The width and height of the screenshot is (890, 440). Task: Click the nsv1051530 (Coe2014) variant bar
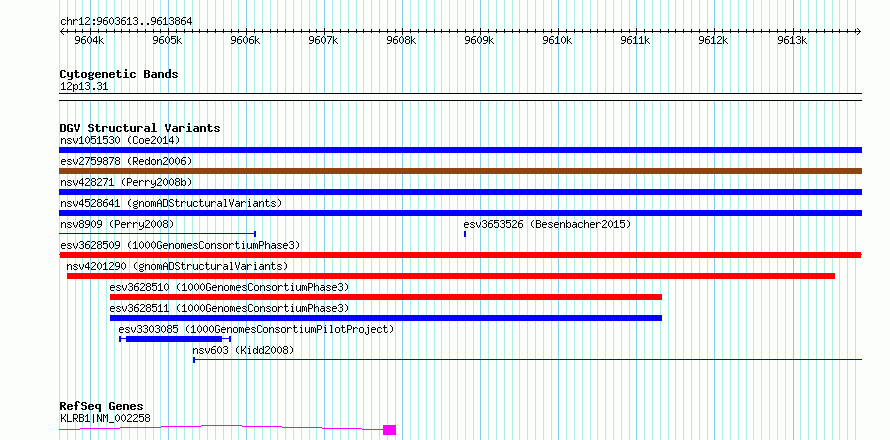pos(460,150)
